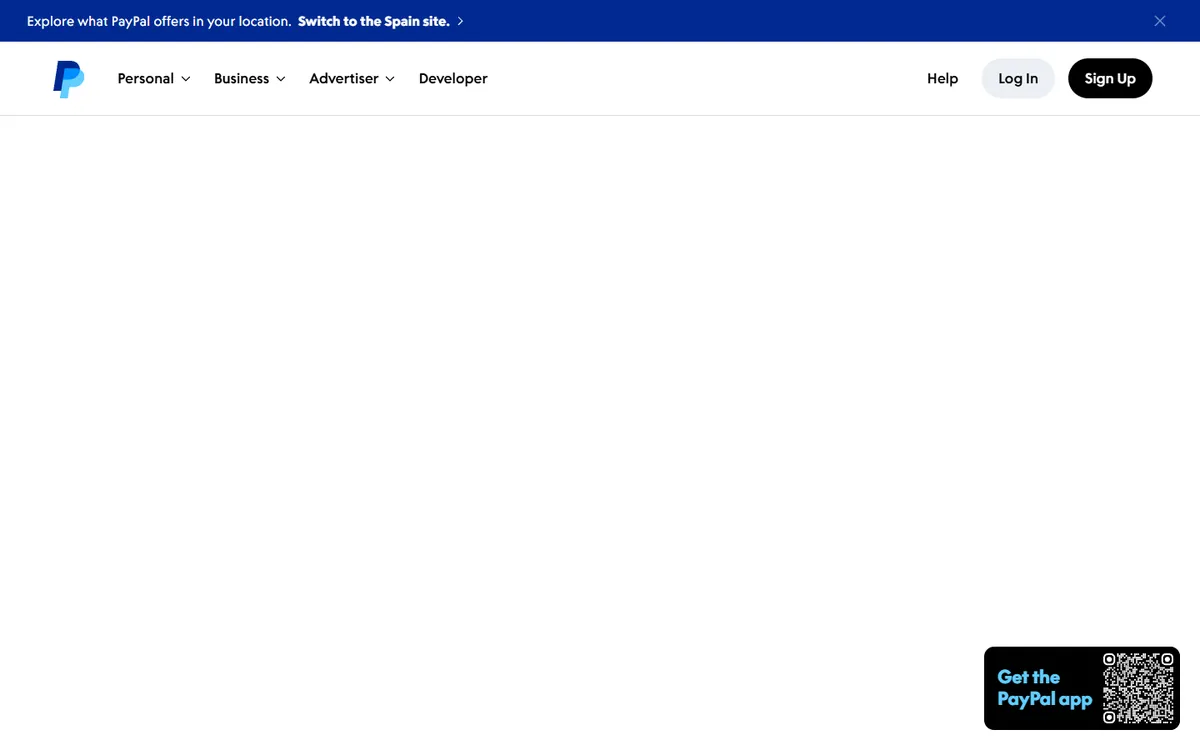The image size is (1200, 750).
Task: Open the Help link
Action: coord(942,79)
